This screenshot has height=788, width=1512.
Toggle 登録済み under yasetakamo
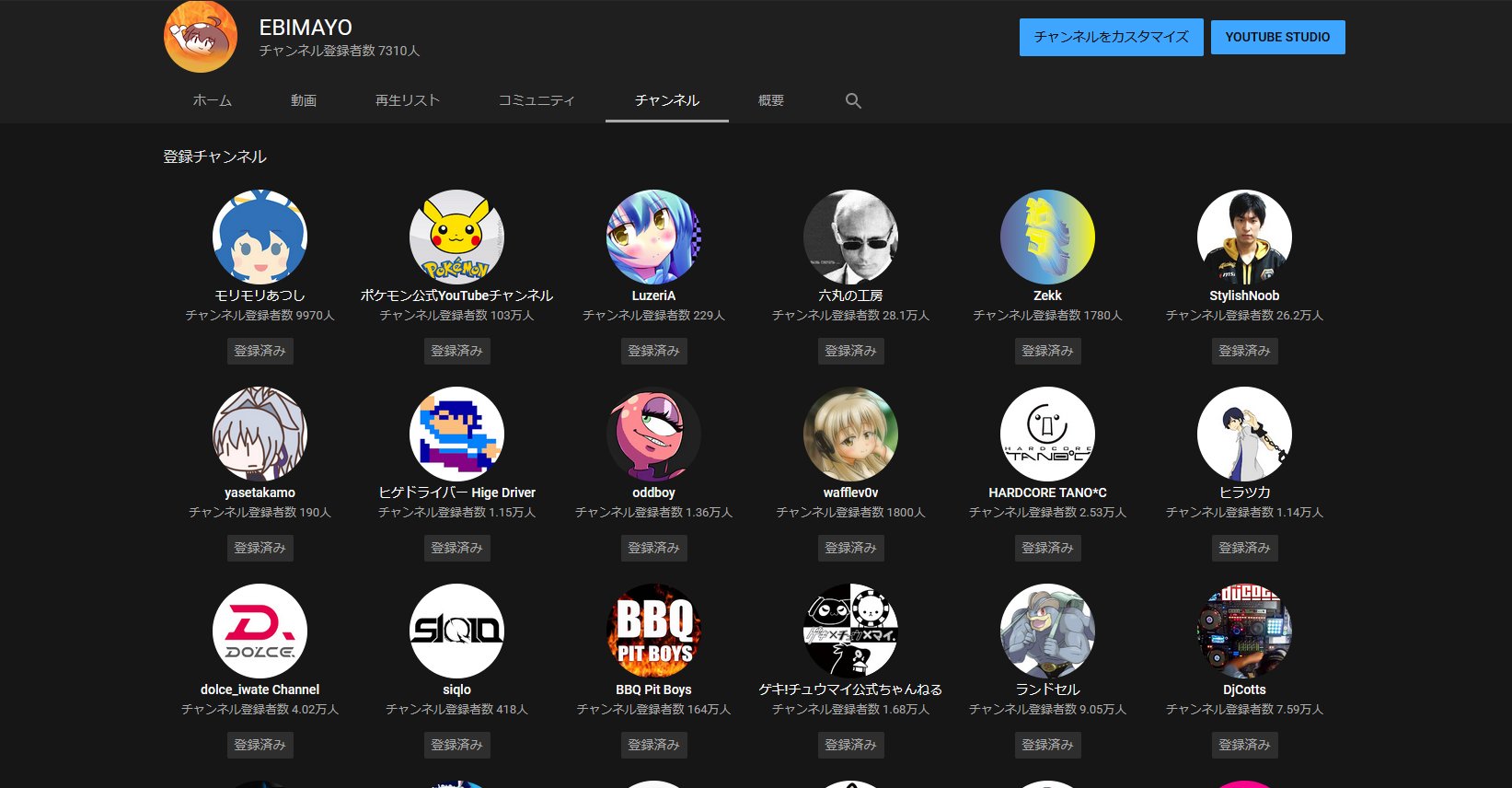pyautogui.click(x=260, y=548)
